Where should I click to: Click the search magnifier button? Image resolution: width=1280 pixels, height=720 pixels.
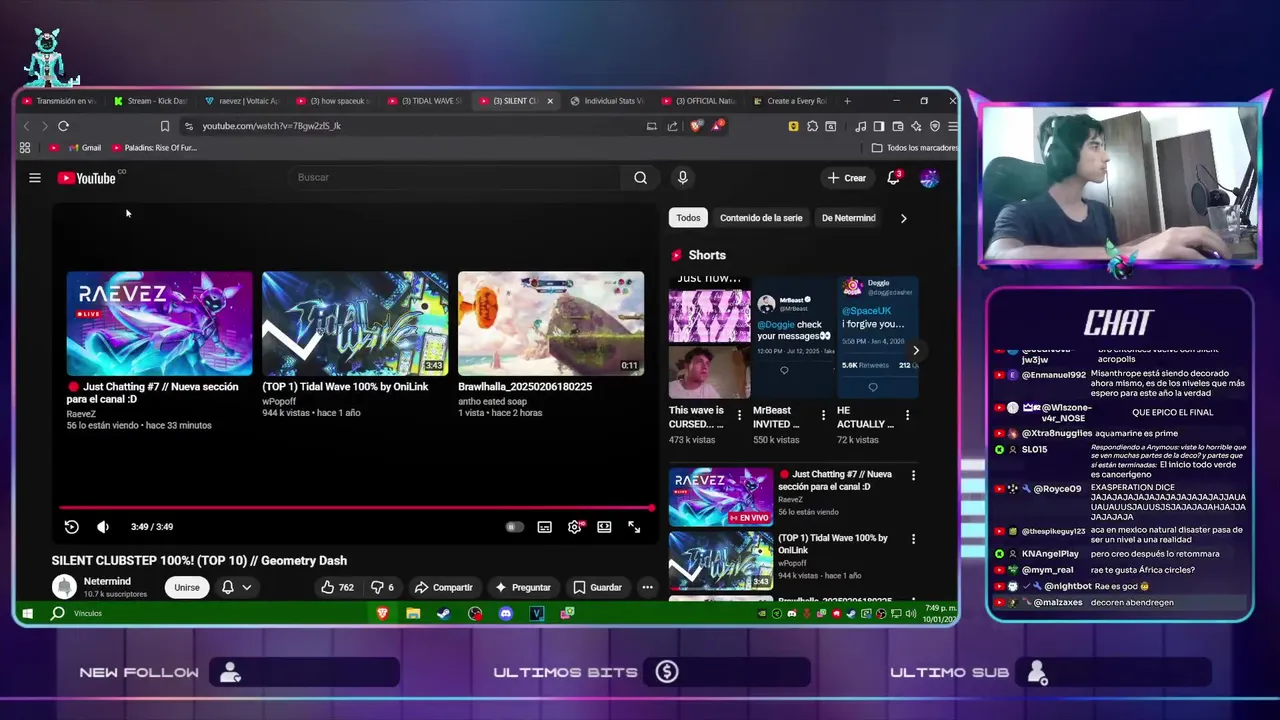click(640, 178)
